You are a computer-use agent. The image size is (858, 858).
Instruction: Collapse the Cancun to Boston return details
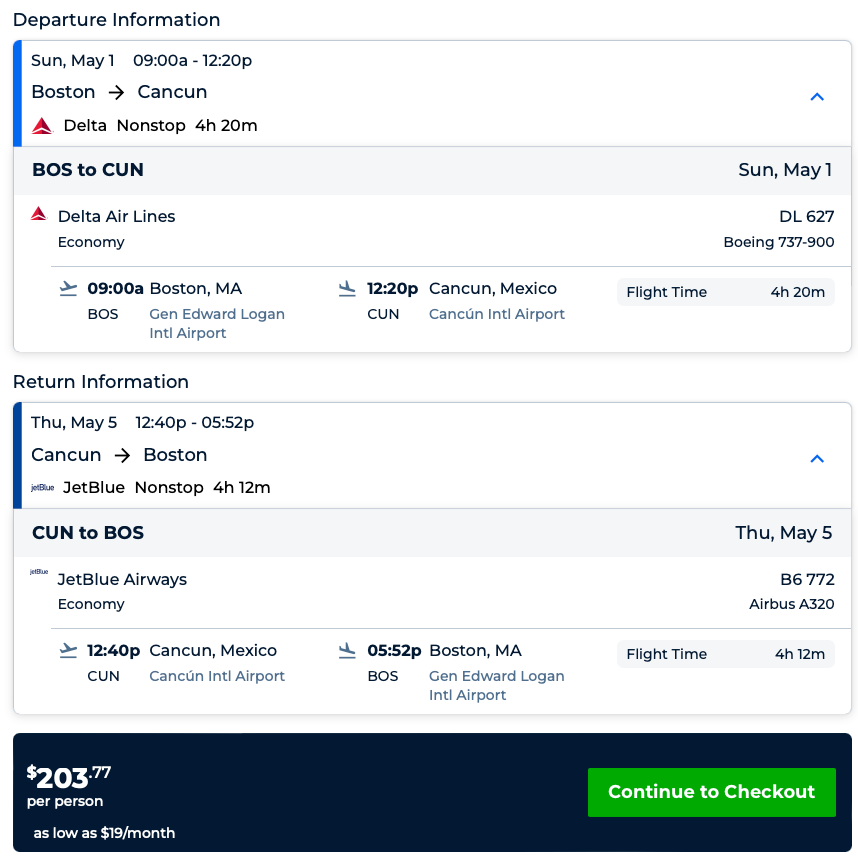point(817,459)
